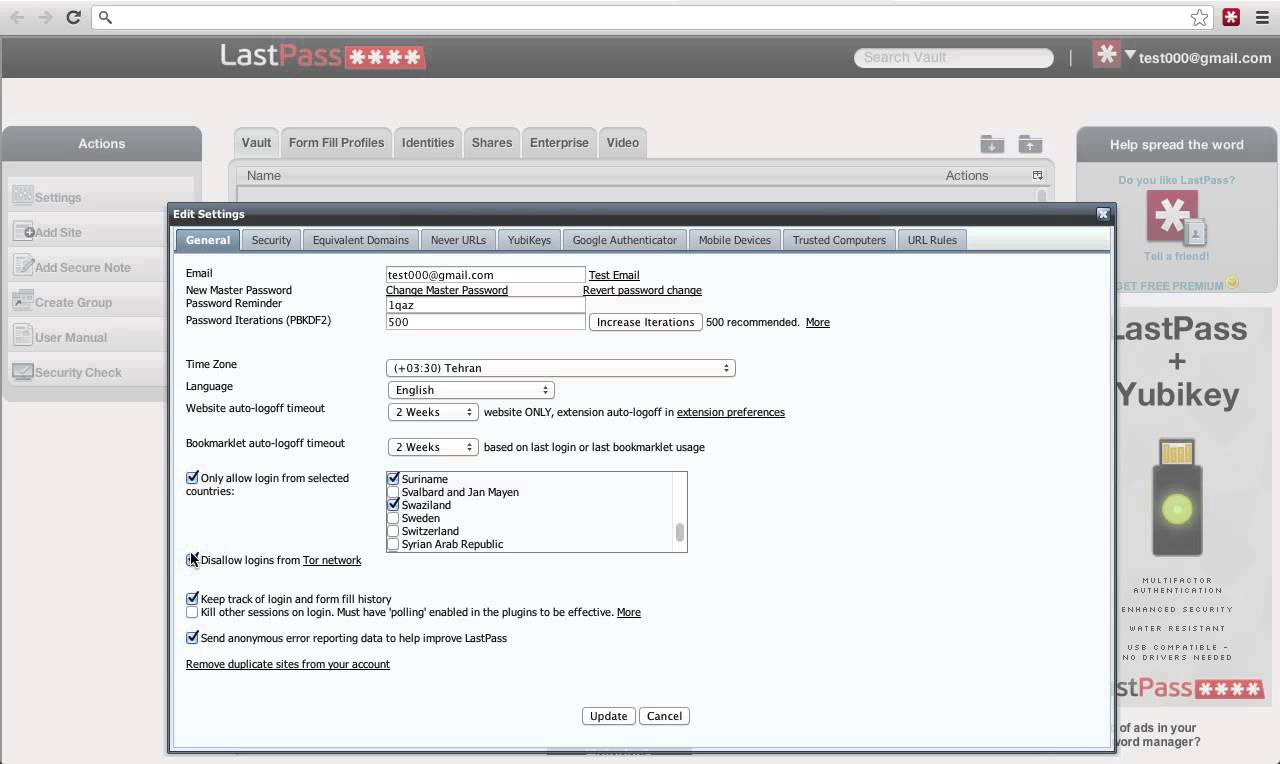The width and height of the screenshot is (1280, 764).
Task: Close the Edit Settings dialog
Action: pyautogui.click(x=1103, y=214)
